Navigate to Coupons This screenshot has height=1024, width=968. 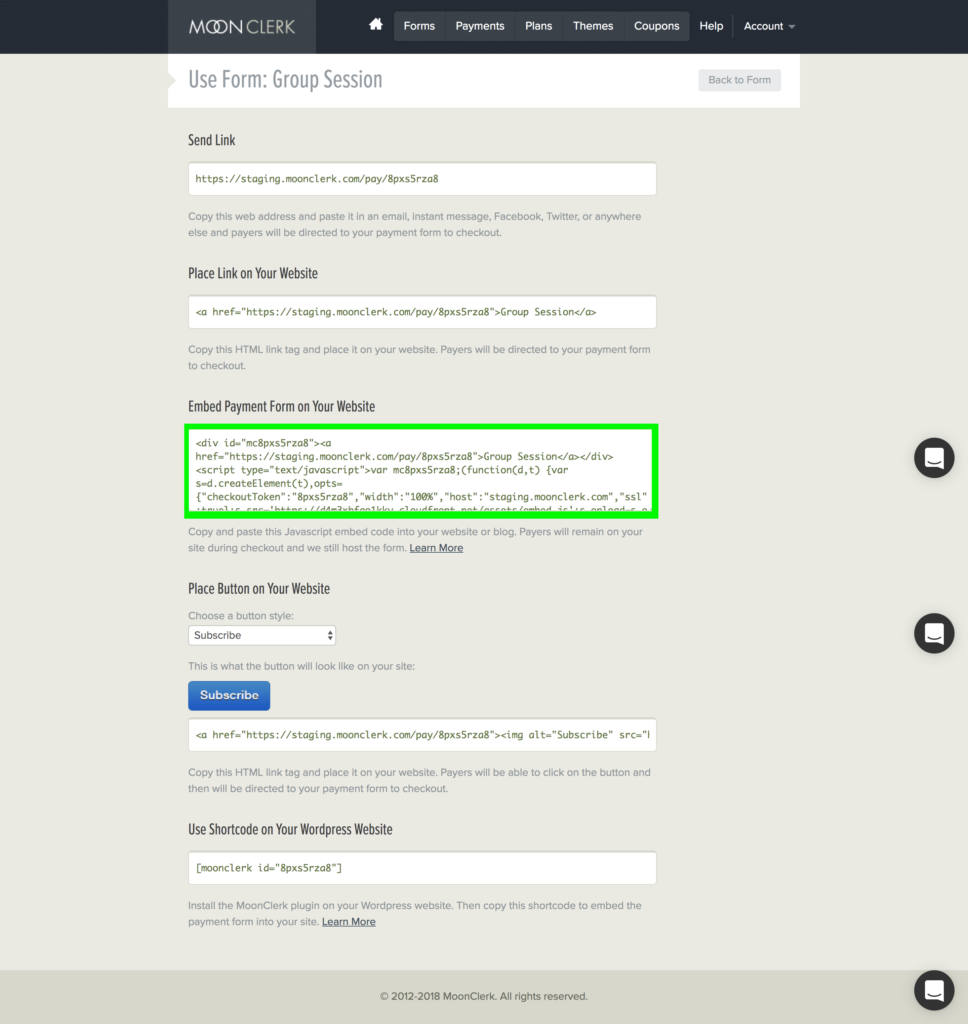[x=656, y=26]
